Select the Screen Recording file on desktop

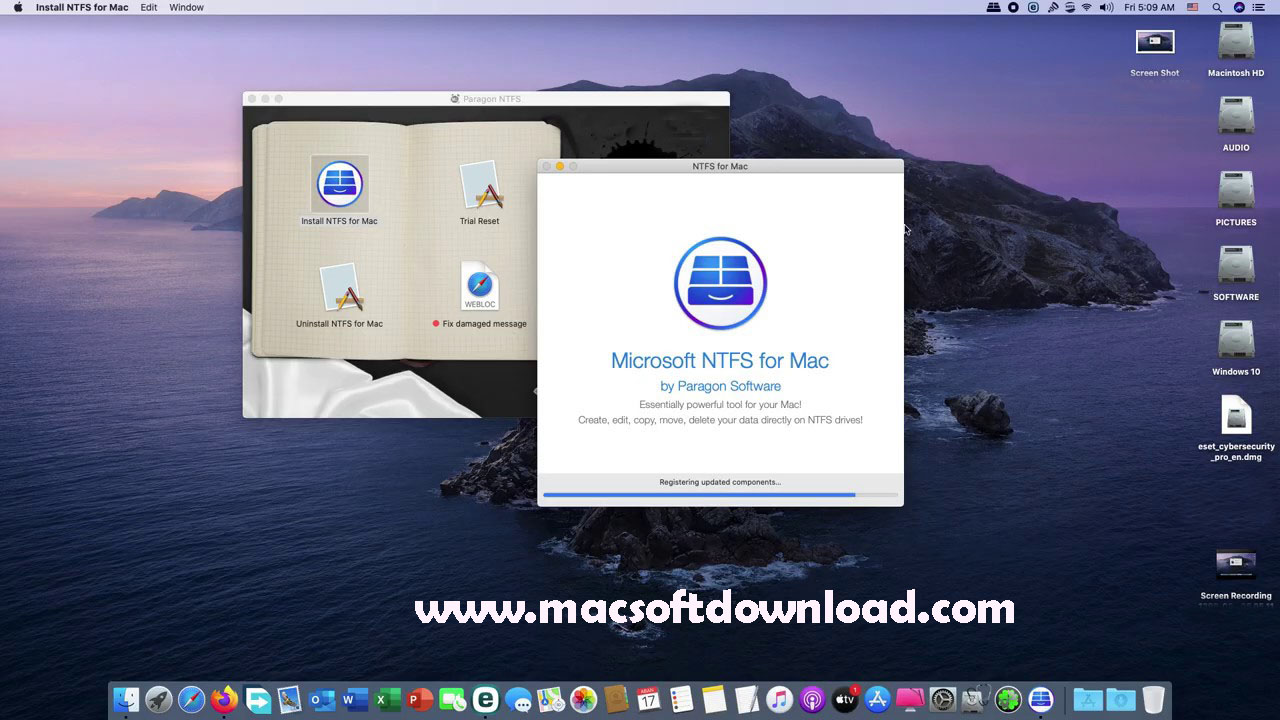(1236, 566)
